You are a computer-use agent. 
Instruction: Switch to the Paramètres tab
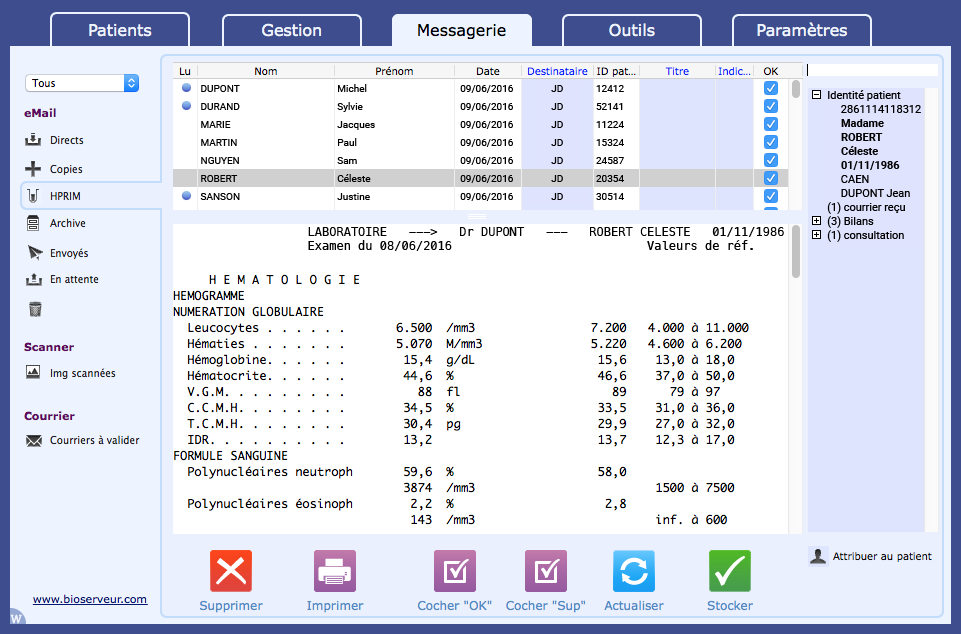point(802,30)
